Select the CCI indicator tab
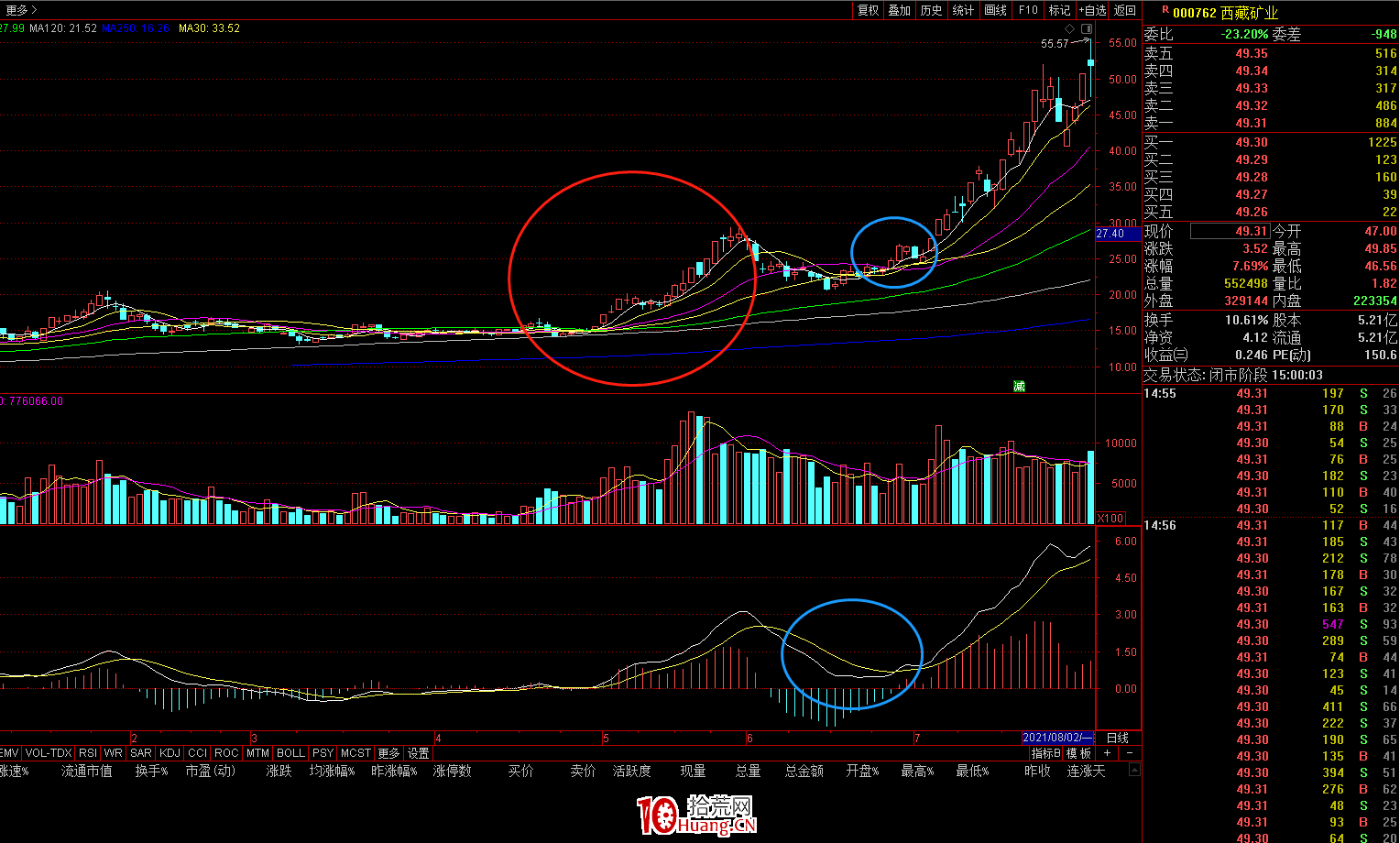 click(197, 753)
